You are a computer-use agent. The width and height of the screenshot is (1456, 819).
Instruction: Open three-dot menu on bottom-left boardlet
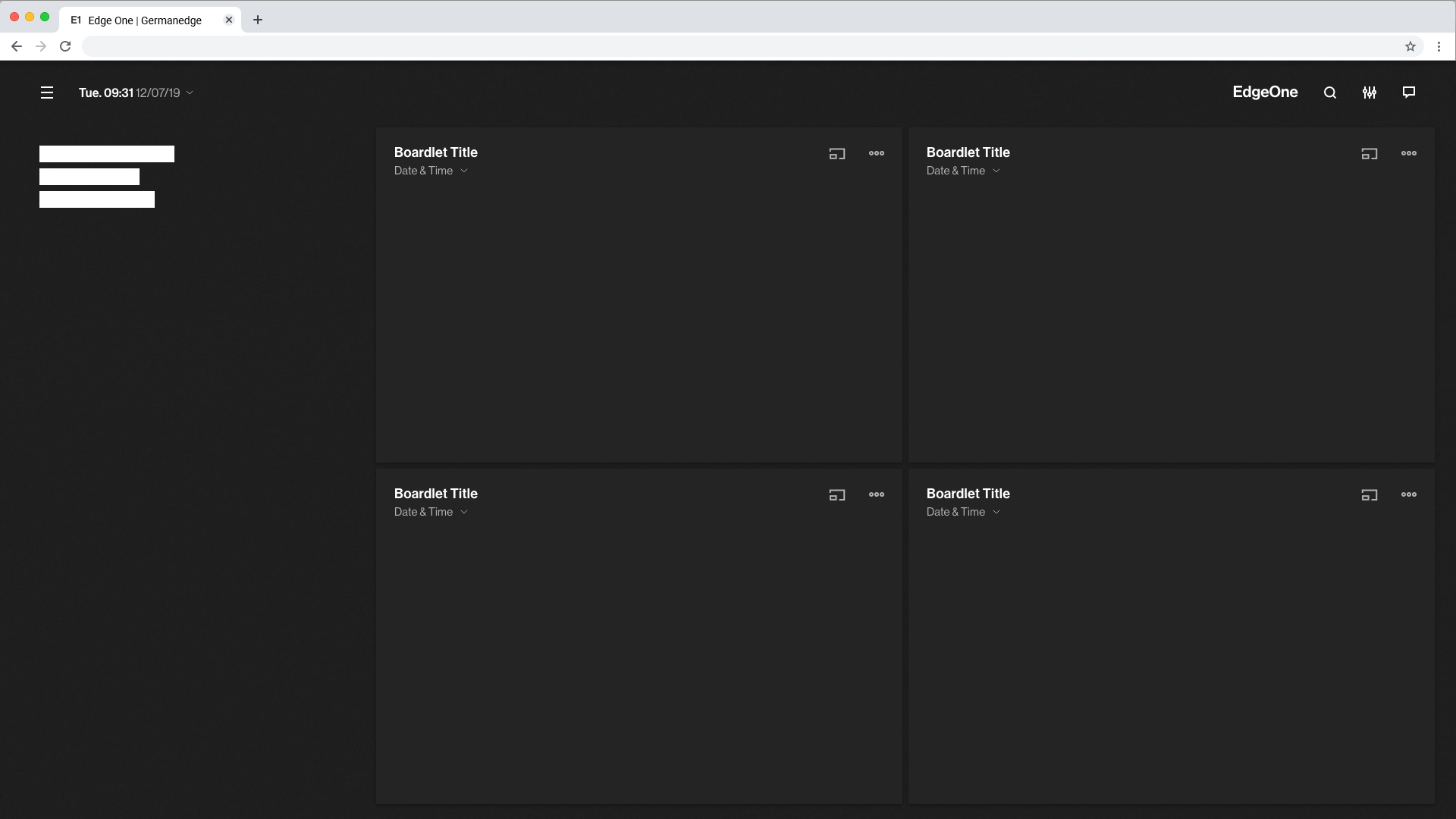point(877,494)
